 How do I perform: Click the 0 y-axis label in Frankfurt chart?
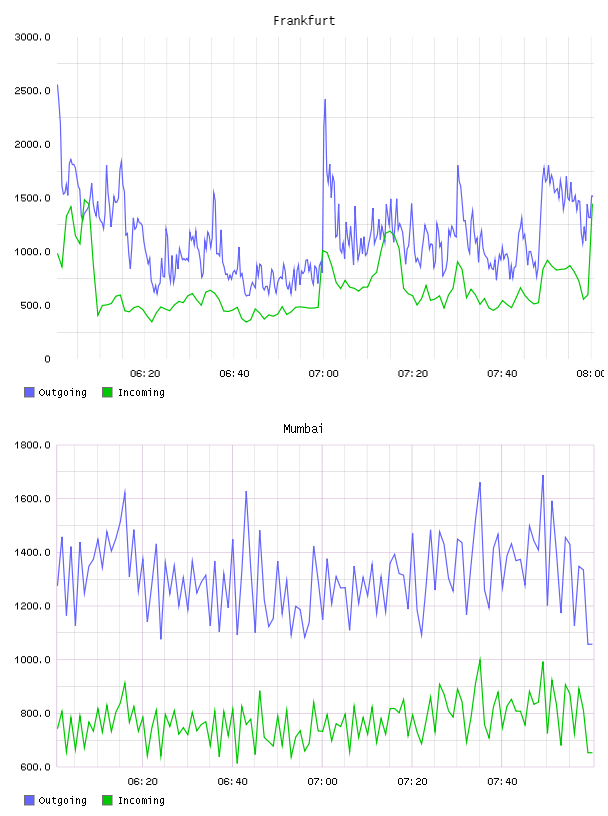pos(47,359)
